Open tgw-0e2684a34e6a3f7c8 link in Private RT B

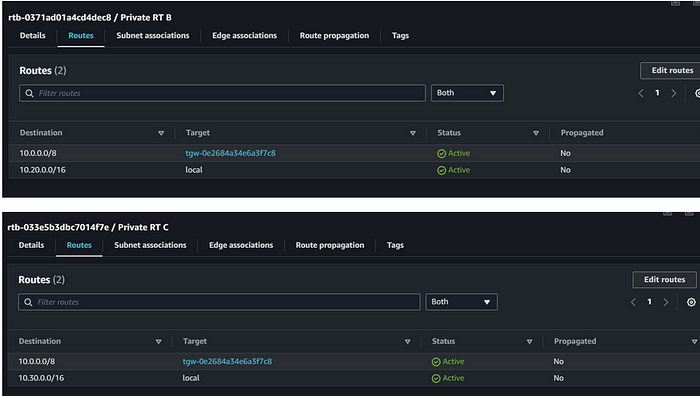click(x=230, y=153)
